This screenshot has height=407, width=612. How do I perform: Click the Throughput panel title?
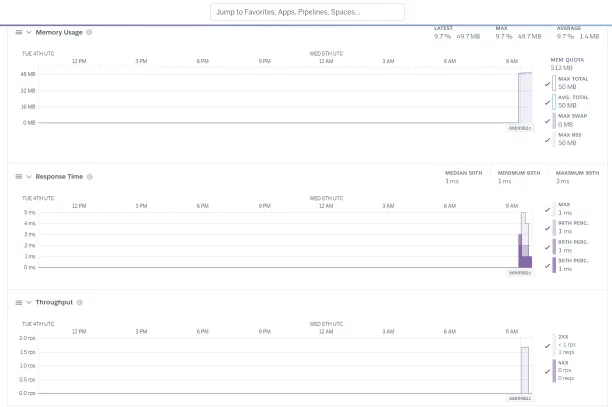pyautogui.click(x=54, y=302)
